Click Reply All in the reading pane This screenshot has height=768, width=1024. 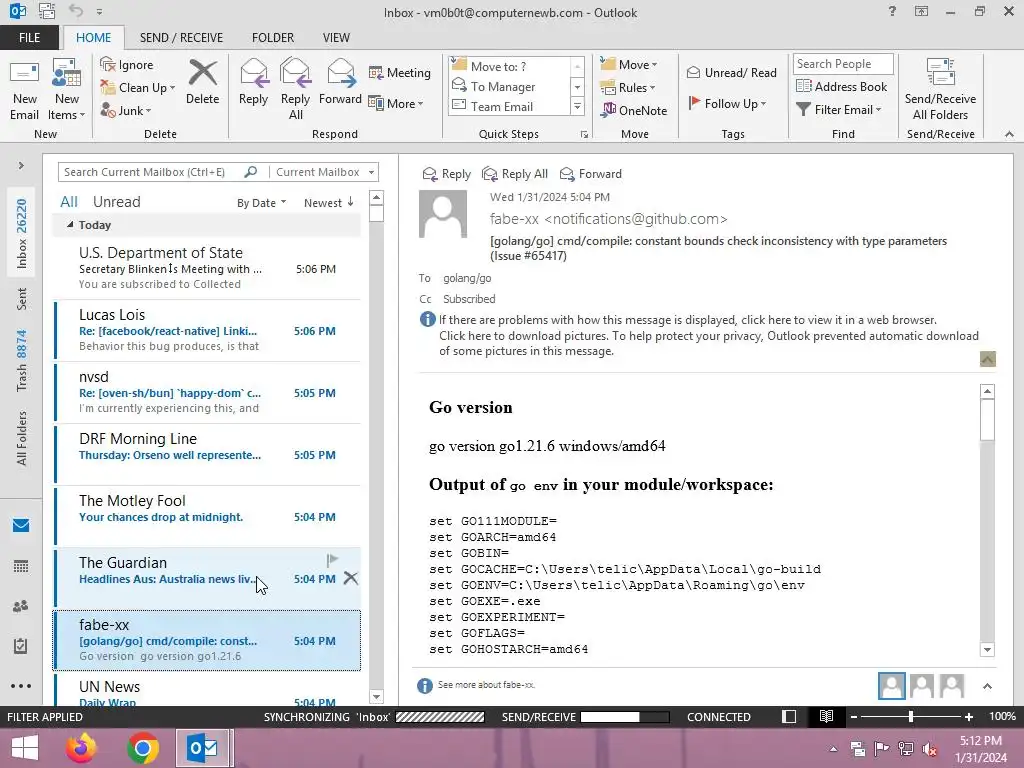(515, 174)
